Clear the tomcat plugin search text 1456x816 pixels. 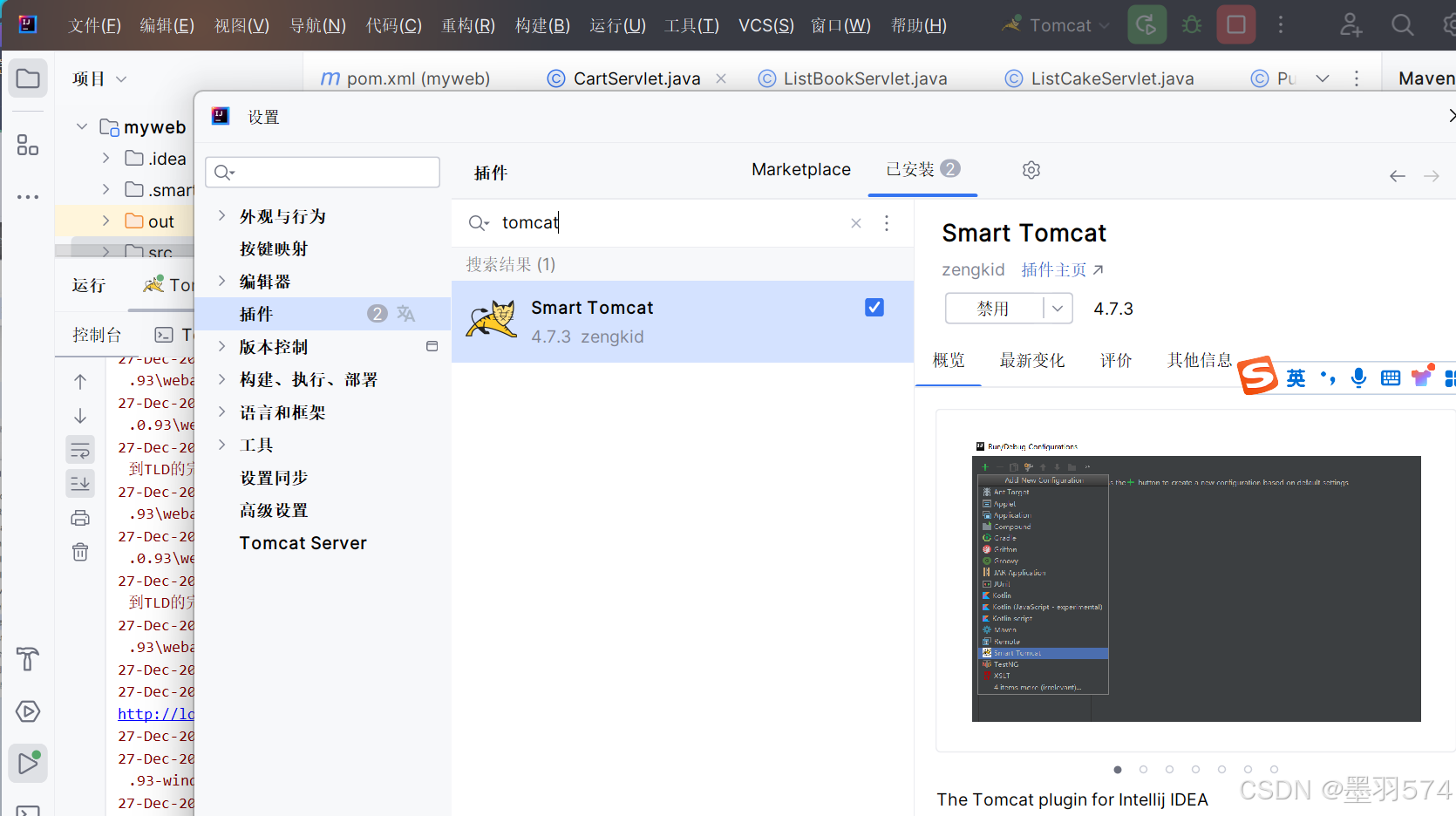[856, 223]
